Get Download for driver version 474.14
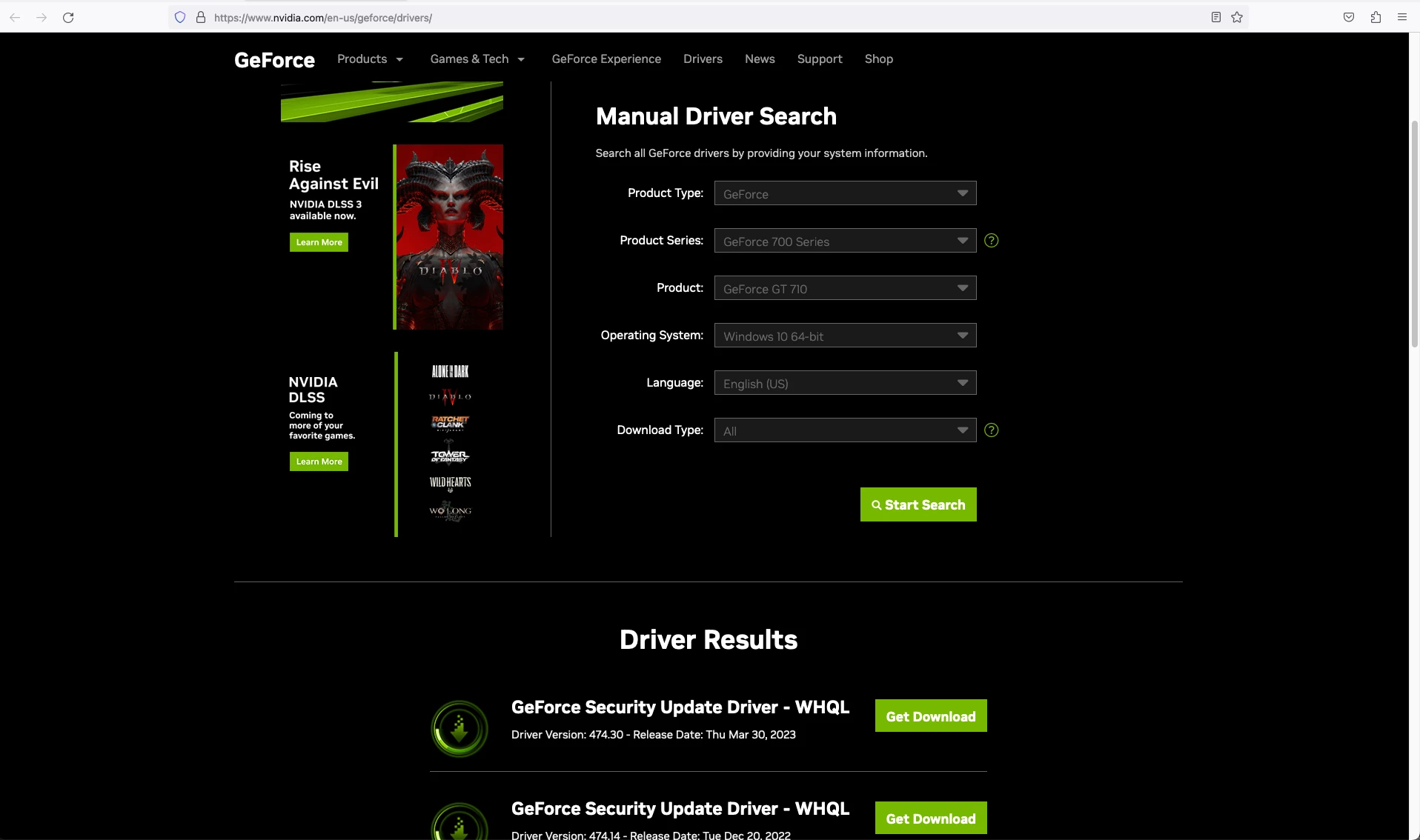The width and height of the screenshot is (1420, 840). (931, 818)
